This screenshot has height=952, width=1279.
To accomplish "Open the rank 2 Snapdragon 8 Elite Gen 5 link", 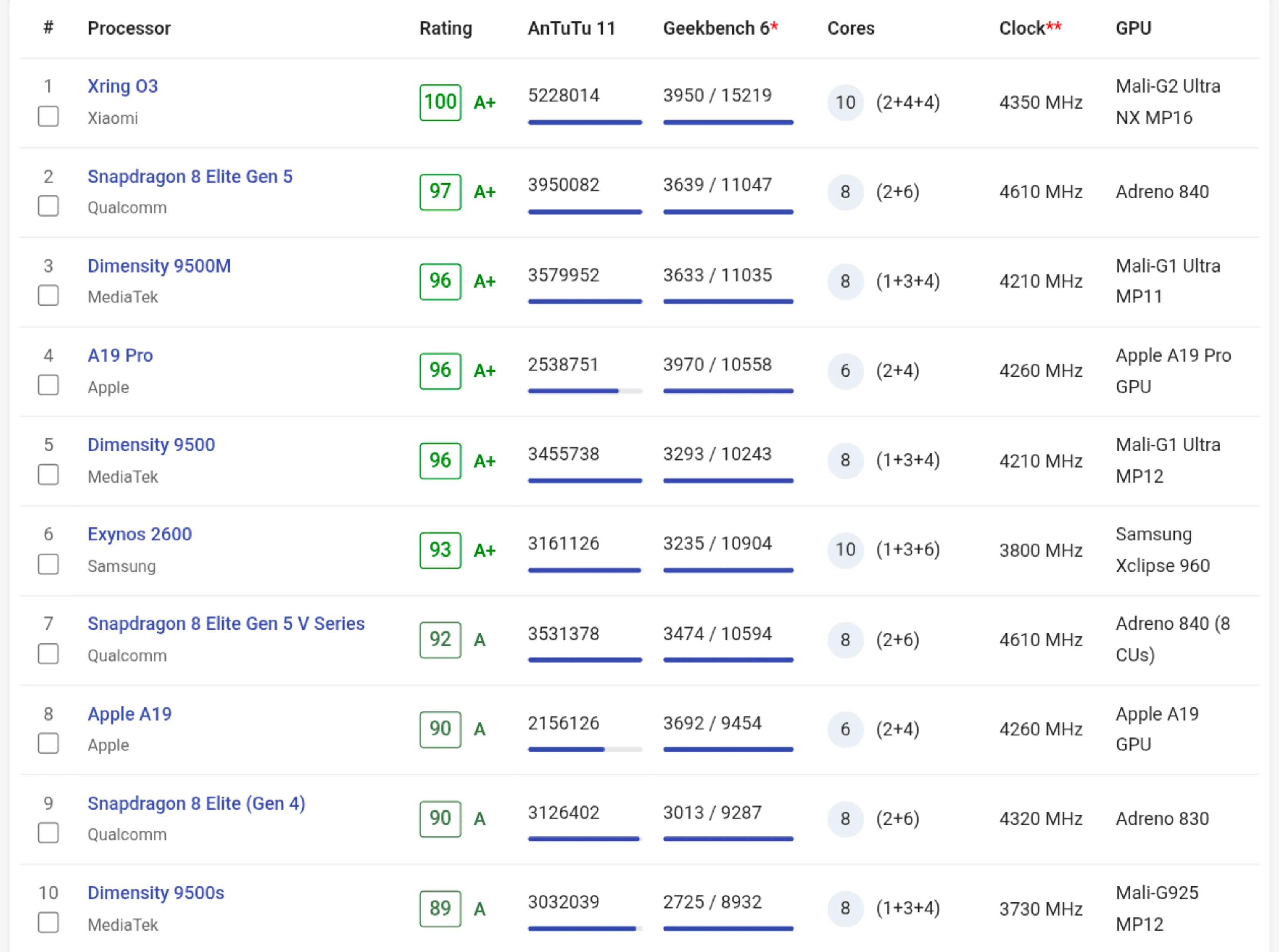I will 190,176.
